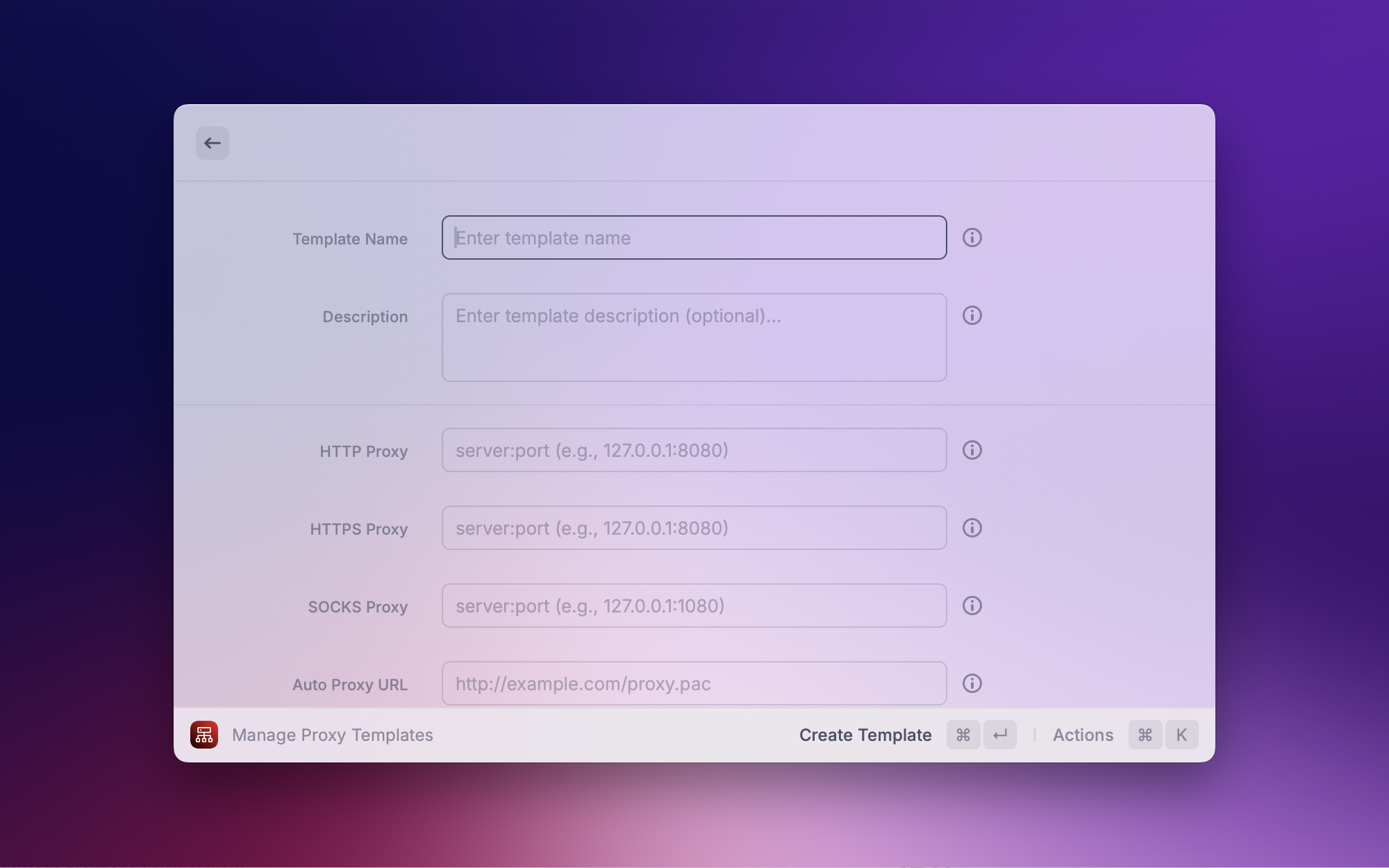Screen dimensions: 1389x868
Task: Click info icon next to SOCKS Proxy
Action: click(972, 606)
